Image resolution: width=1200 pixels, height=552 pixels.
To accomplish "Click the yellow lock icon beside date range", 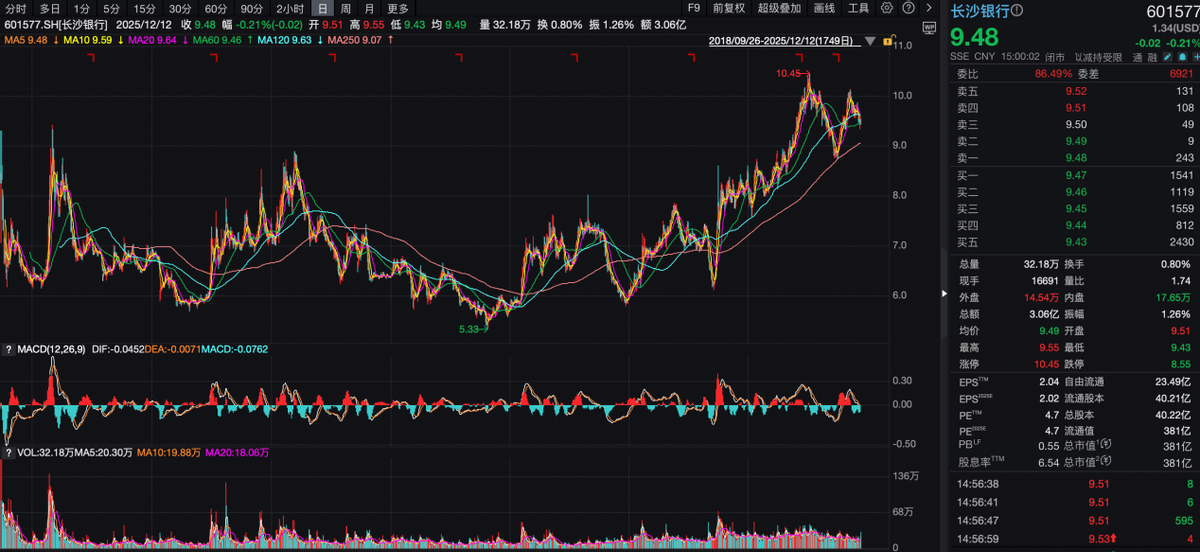I will [x=885, y=41].
